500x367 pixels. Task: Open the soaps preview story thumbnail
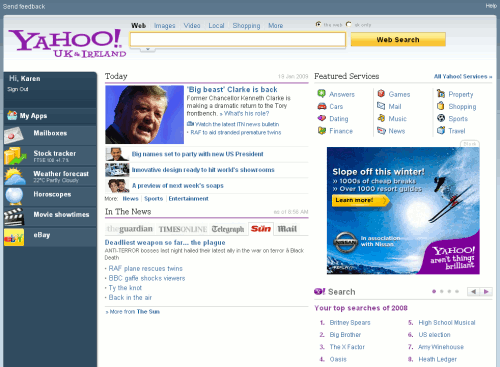(117, 186)
